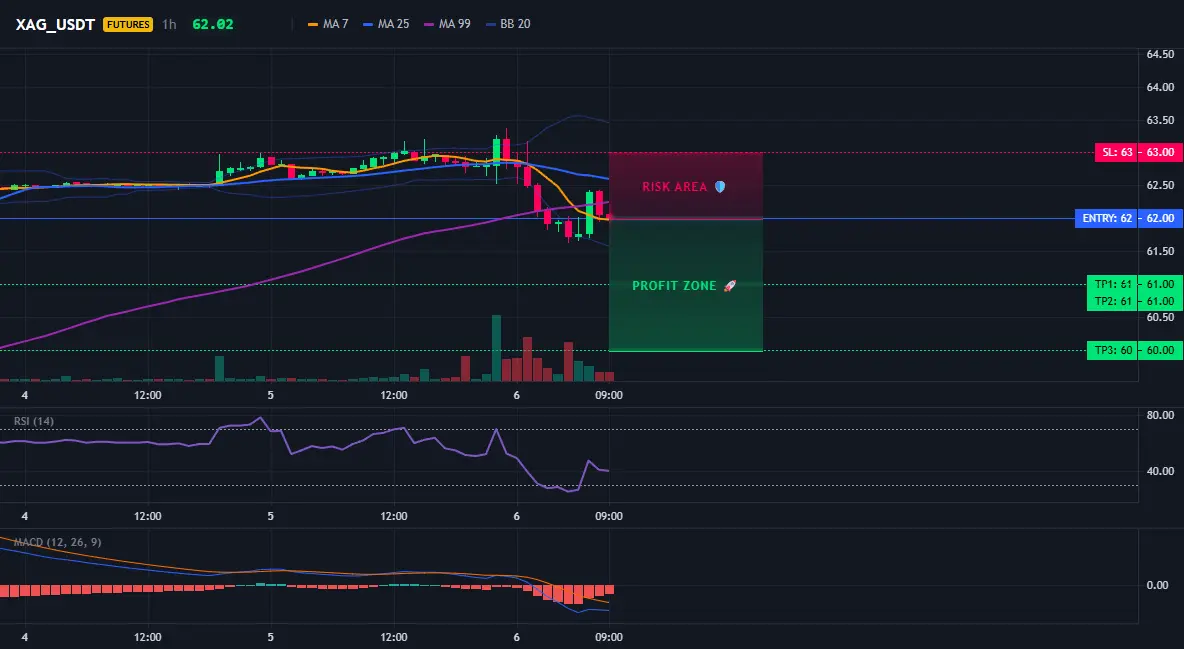Click the 61.50 price axis label
1184x649 pixels.
pyautogui.click(x=1160, y=252)
